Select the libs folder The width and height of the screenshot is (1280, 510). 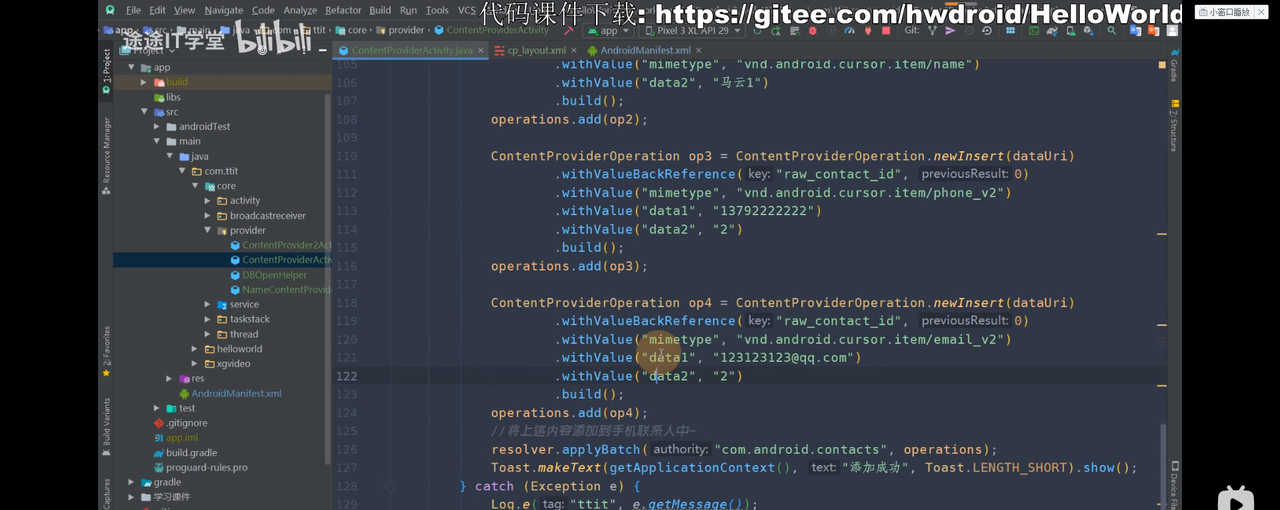point(166,97)
